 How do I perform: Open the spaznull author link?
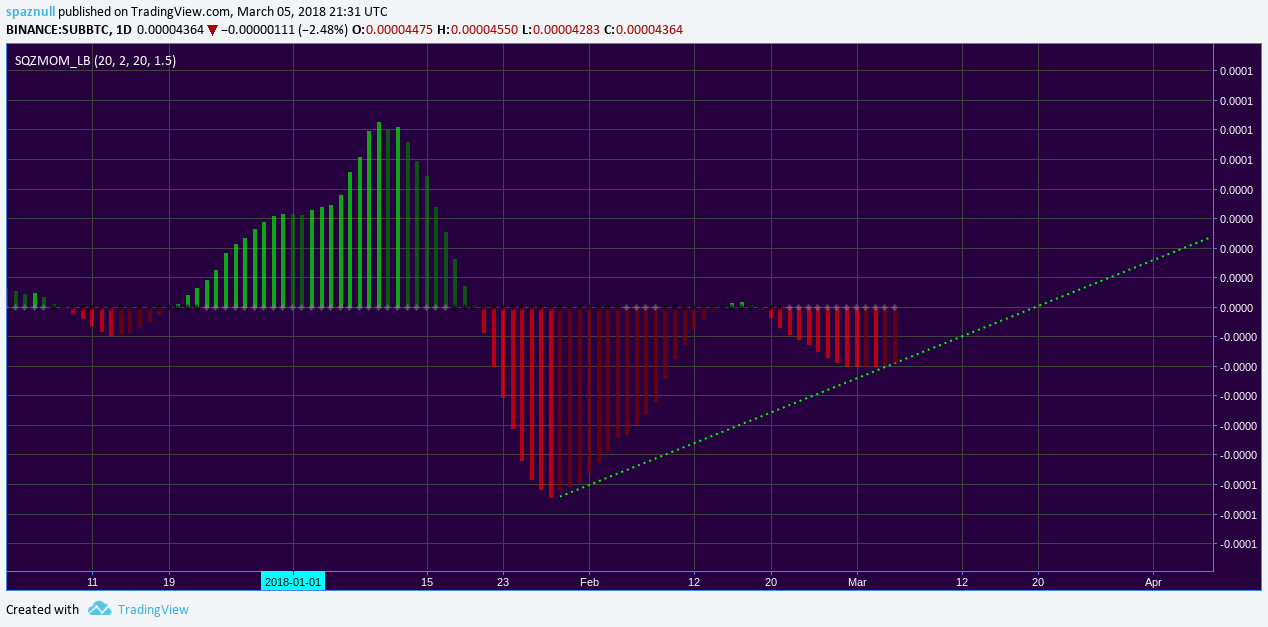(30, 11)
